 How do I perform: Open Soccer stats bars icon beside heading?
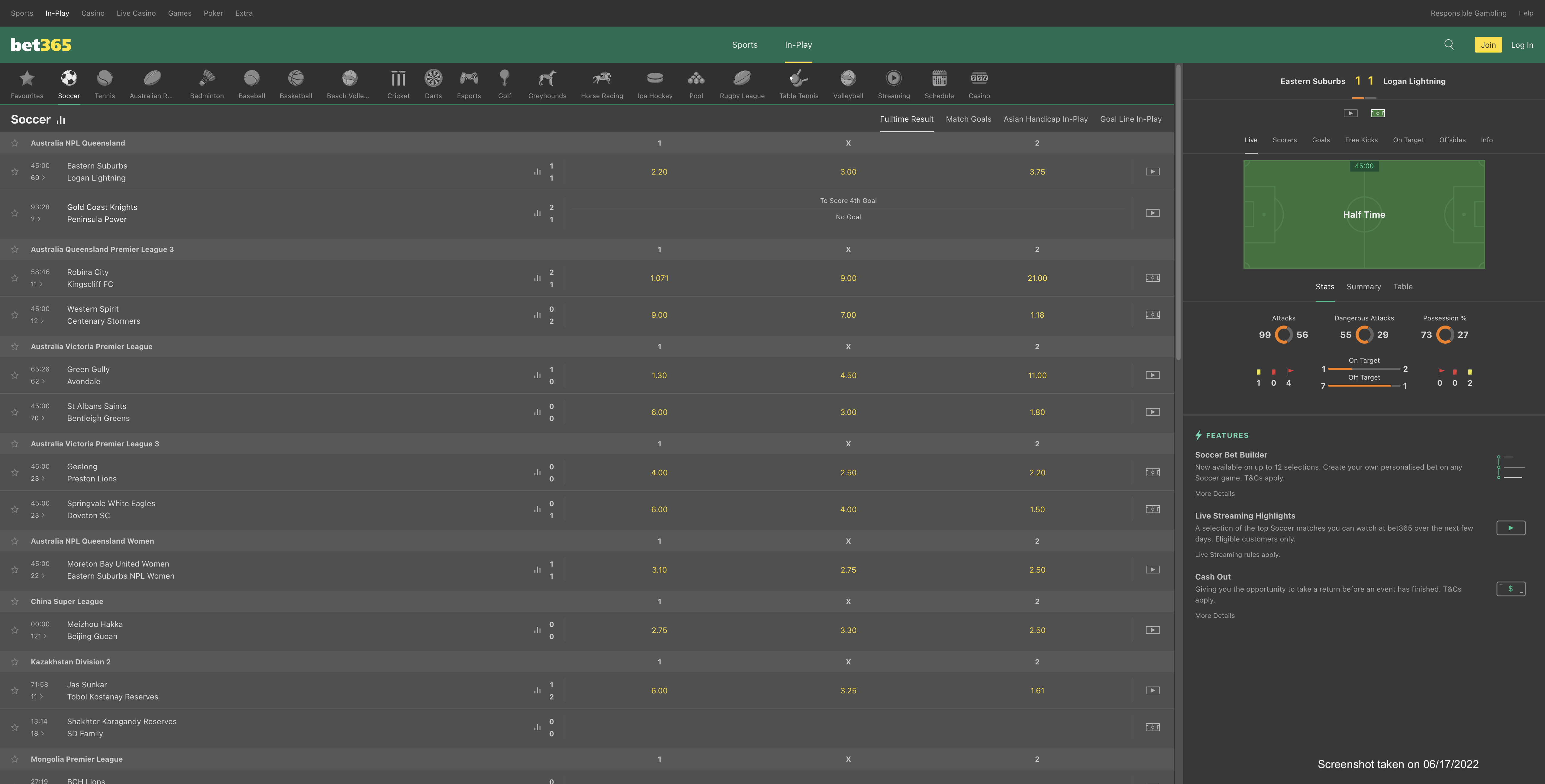pos(61,120)
